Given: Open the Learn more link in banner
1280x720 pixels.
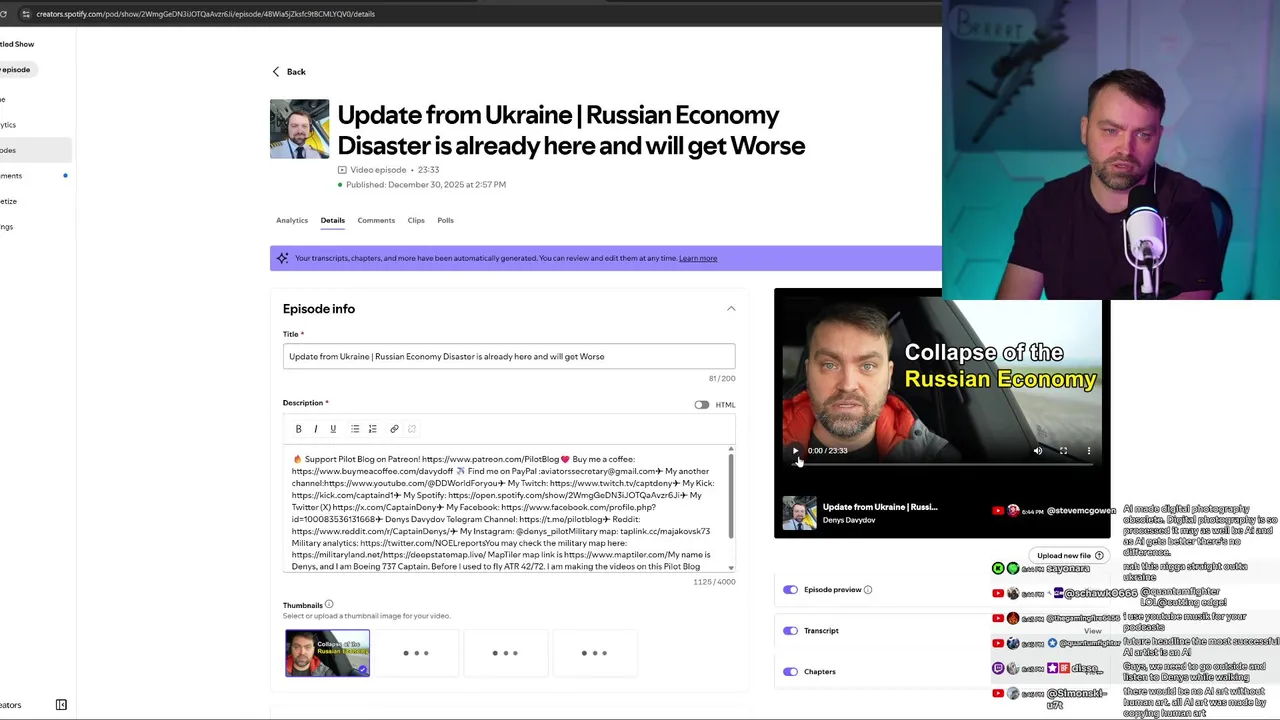Looking at the screenshot, I should (698, 258).
